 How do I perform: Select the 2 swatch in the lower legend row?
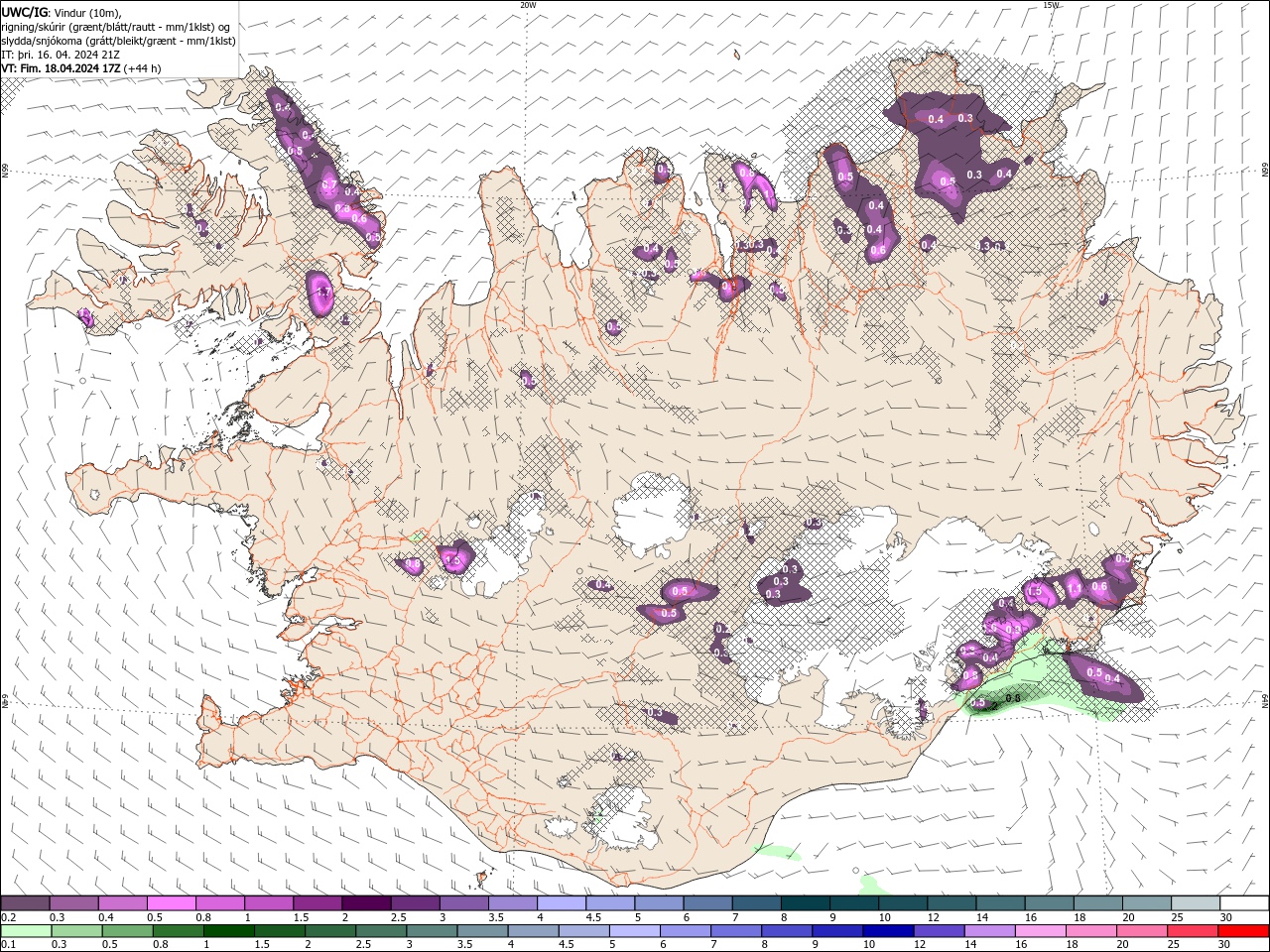pyautogui.click(x=330, y=931)
